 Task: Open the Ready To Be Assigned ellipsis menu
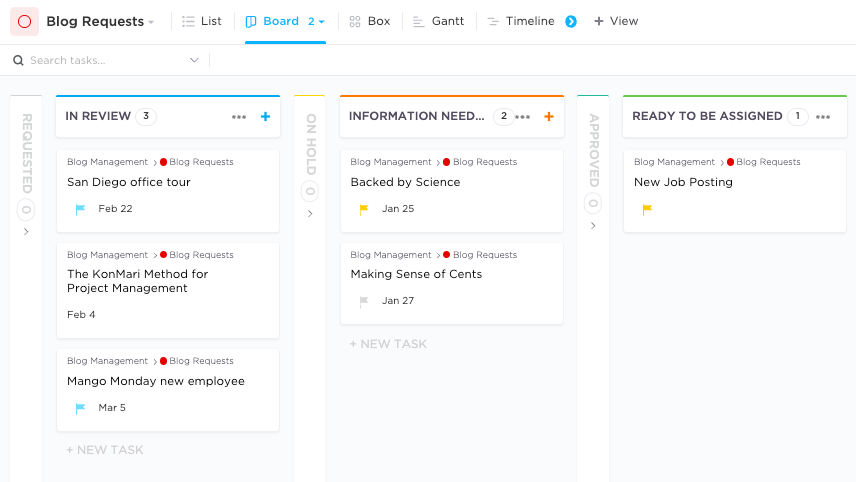coord(823,117)
